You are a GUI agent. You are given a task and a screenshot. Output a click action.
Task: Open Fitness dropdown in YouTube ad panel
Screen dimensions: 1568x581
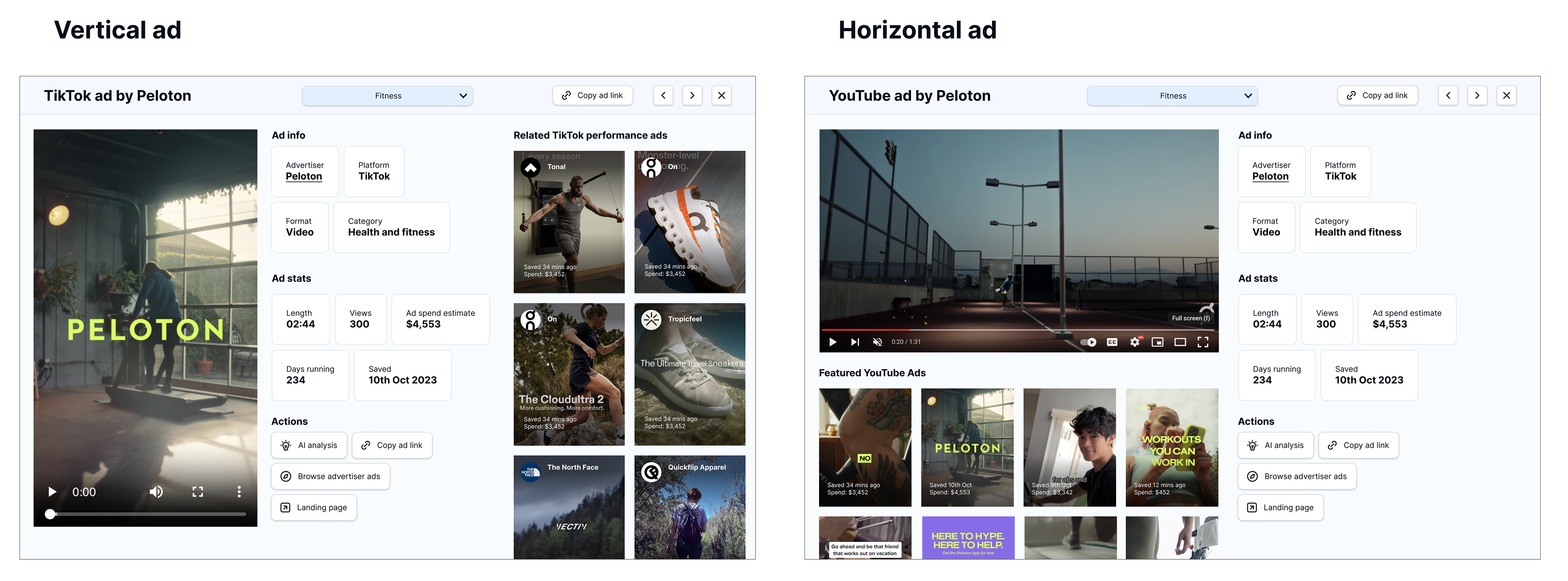tap(1172, 95)
